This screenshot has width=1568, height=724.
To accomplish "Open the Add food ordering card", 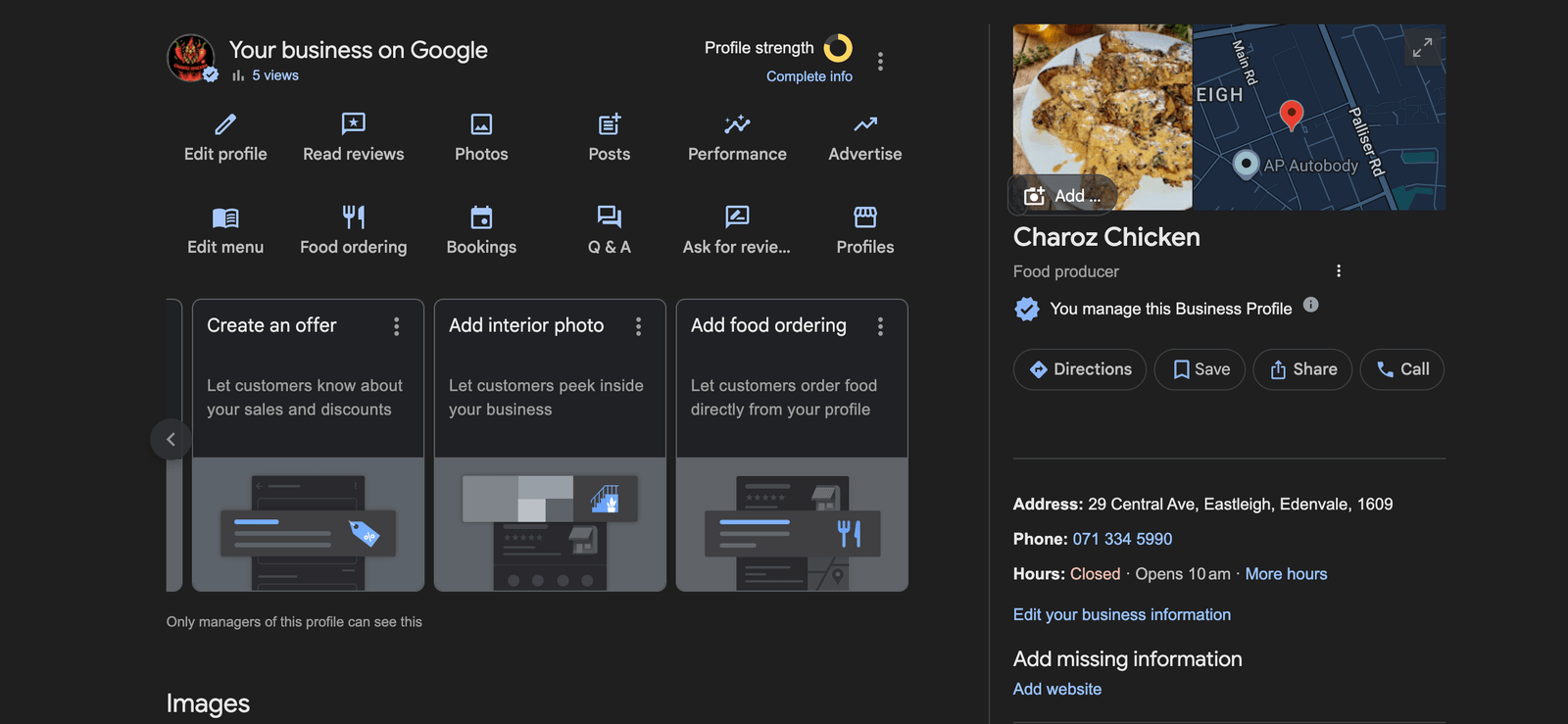I will [792, 445].
